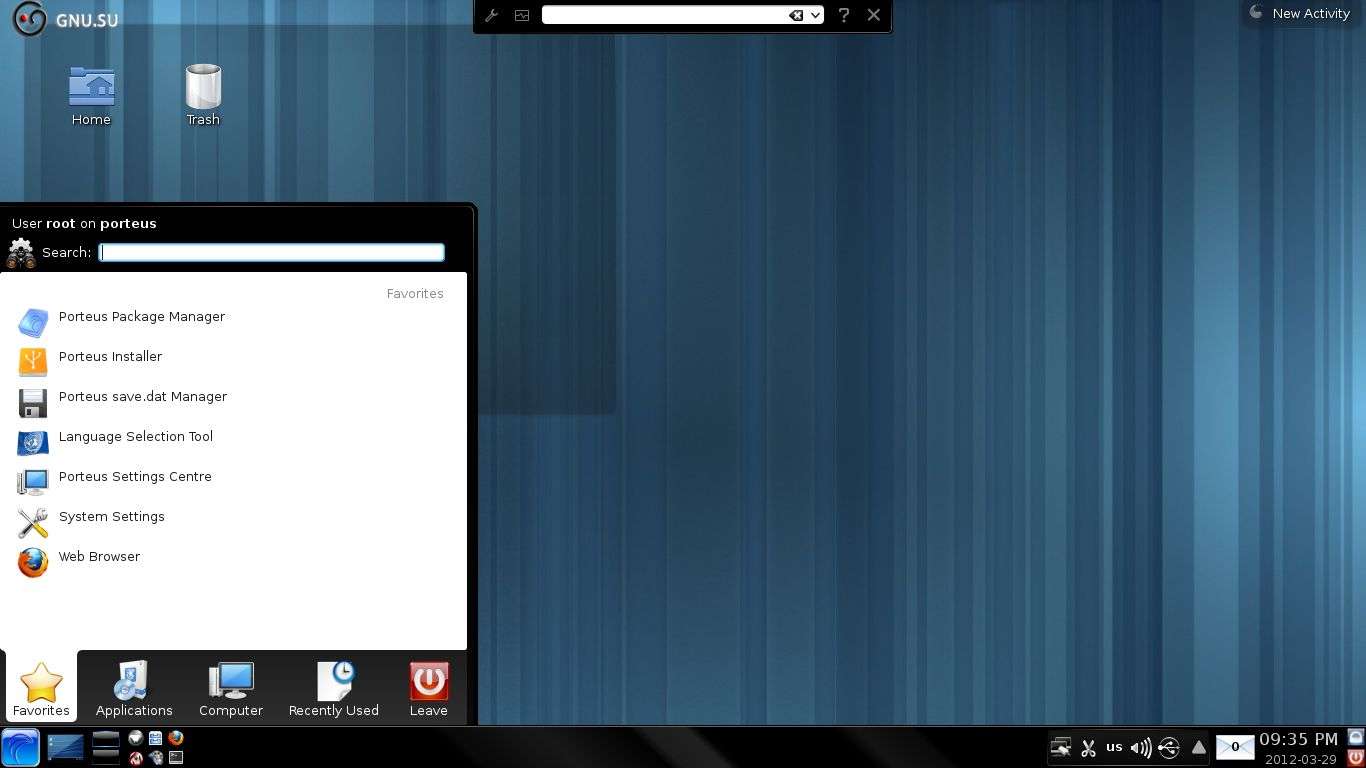Click the Kickoff launcher button in taskbar
1366x768 pixels.
[x=20, y=748]
